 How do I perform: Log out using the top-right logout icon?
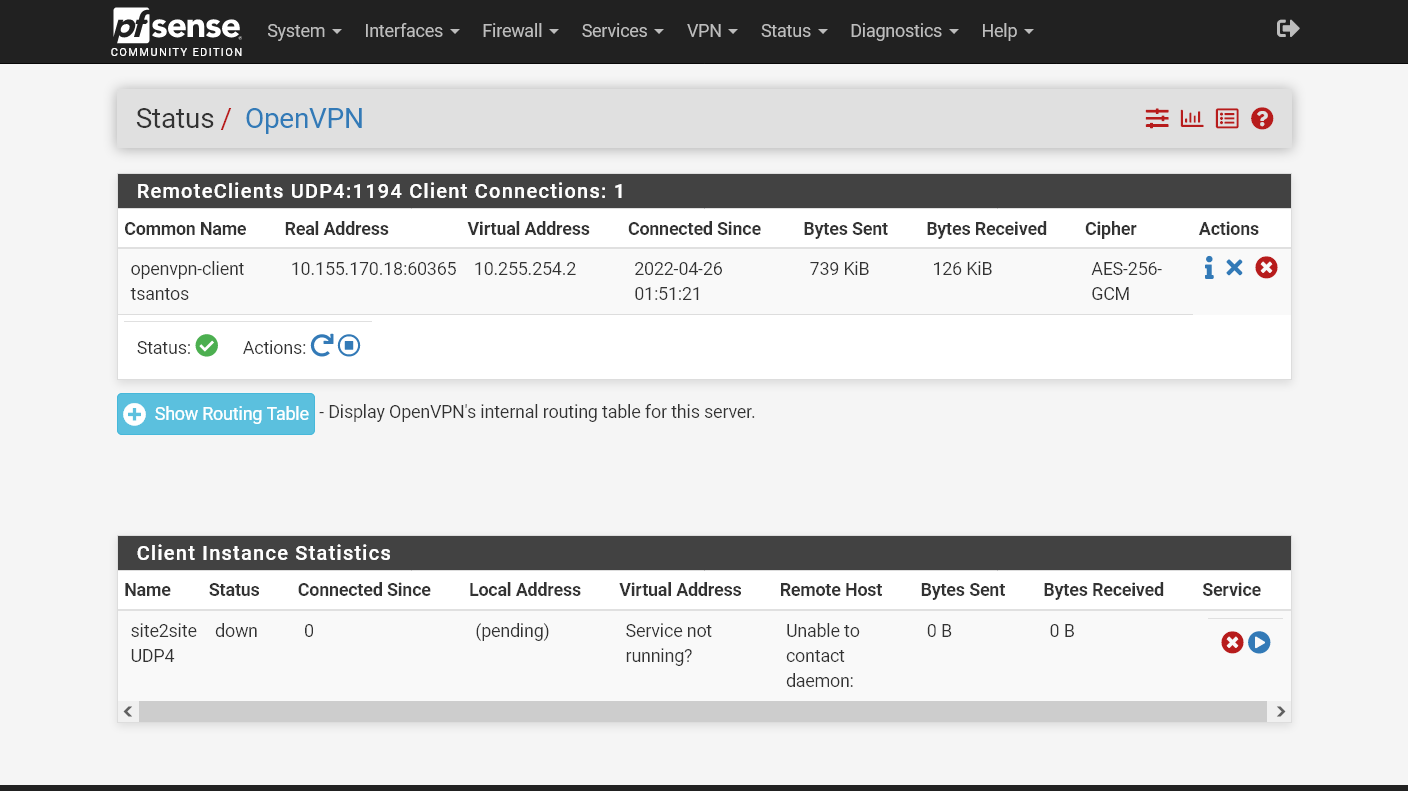1287,28
